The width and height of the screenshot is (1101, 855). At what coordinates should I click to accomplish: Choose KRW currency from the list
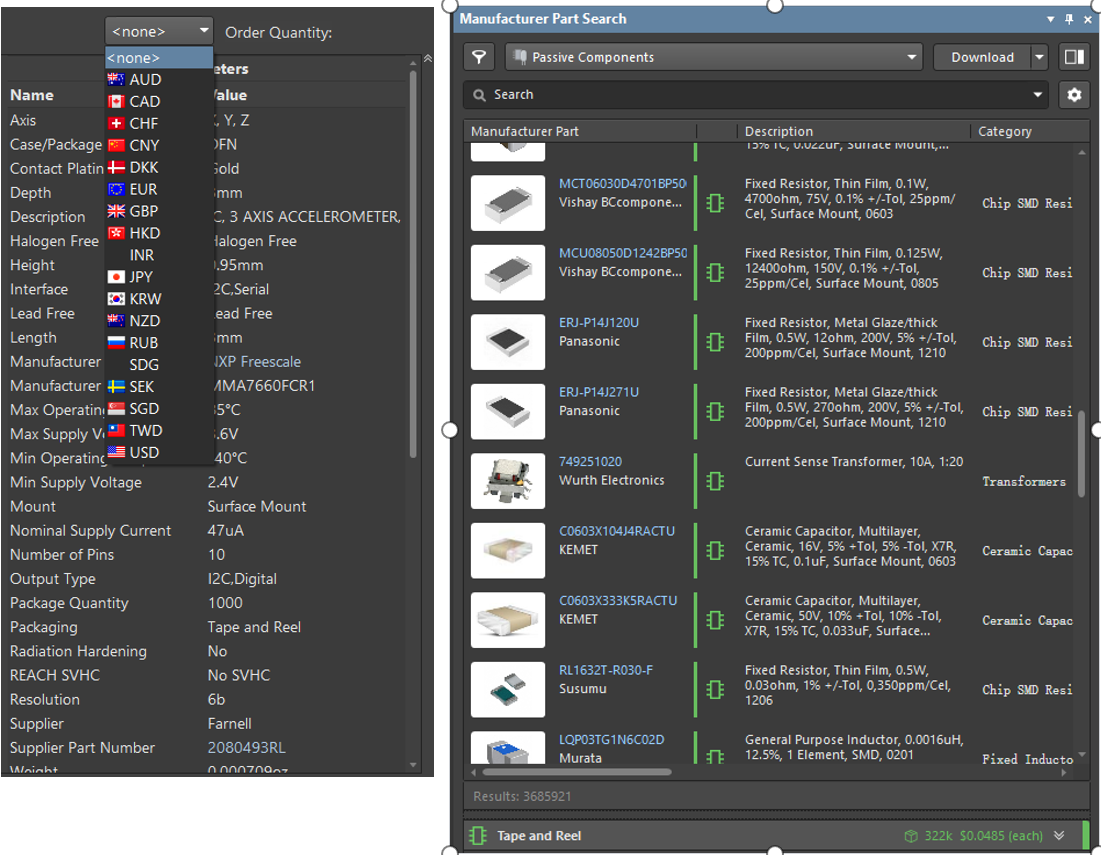coord(159,298)
